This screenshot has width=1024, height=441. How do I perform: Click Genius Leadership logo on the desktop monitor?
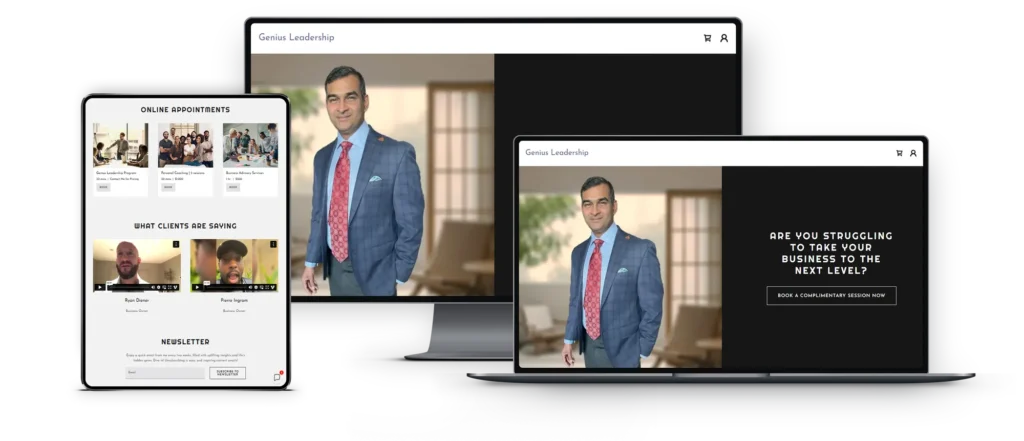tap(296, 38)
